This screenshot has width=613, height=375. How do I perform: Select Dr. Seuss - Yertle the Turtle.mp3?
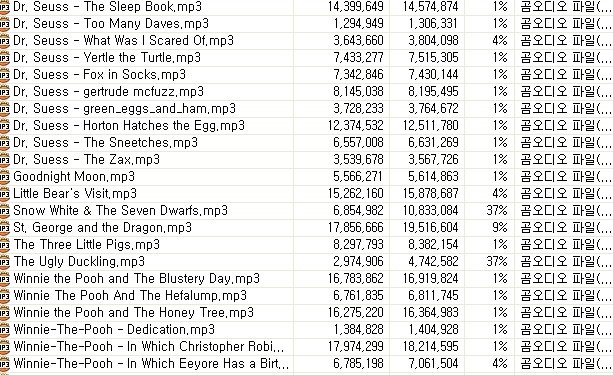(107, 57)
